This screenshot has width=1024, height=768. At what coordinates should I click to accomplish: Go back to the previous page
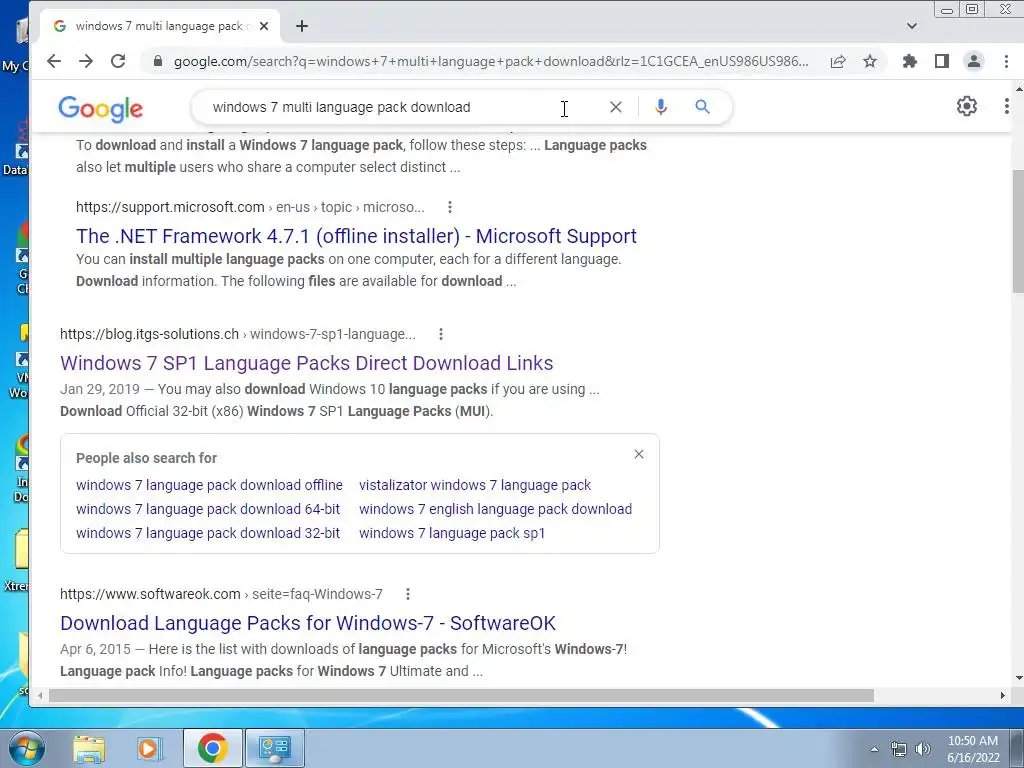54,61
